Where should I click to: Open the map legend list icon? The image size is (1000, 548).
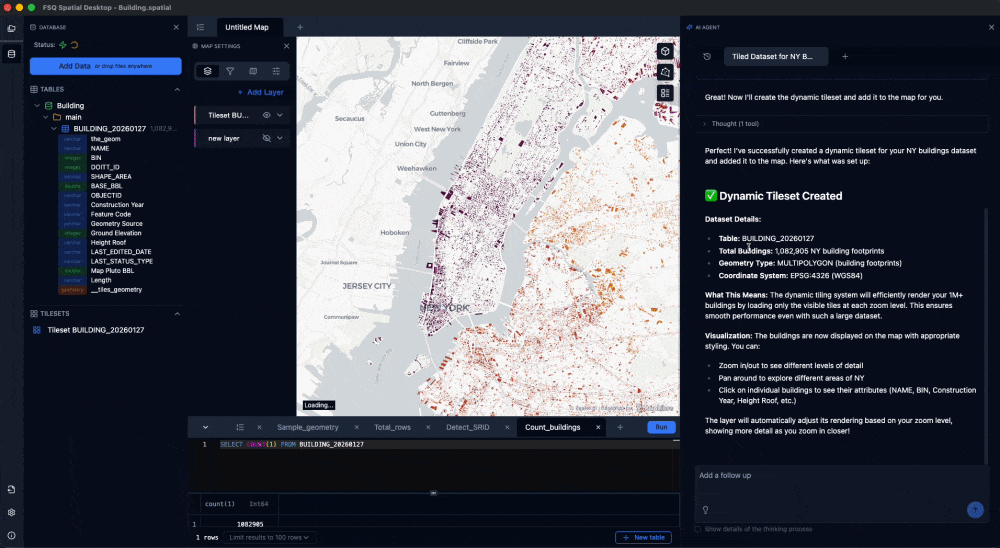pyautogui.click(x=665, y=93)
